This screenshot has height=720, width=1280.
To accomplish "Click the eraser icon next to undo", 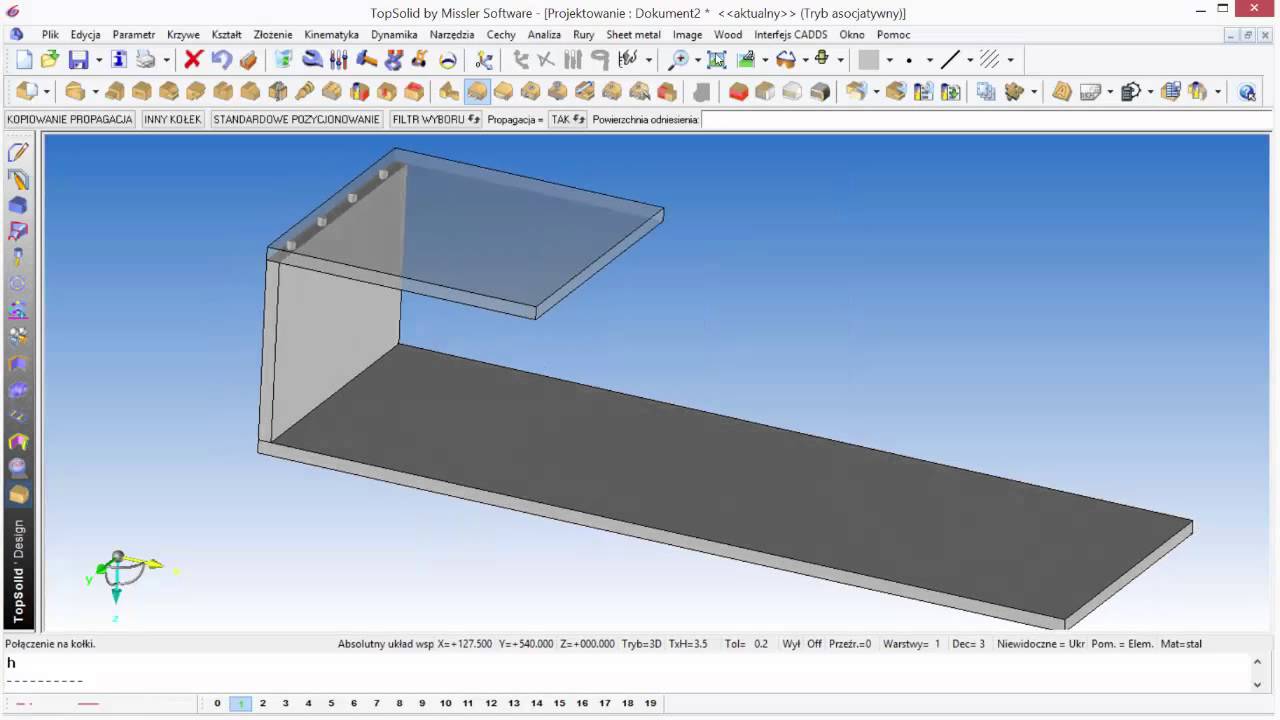I will click(248, 60).
